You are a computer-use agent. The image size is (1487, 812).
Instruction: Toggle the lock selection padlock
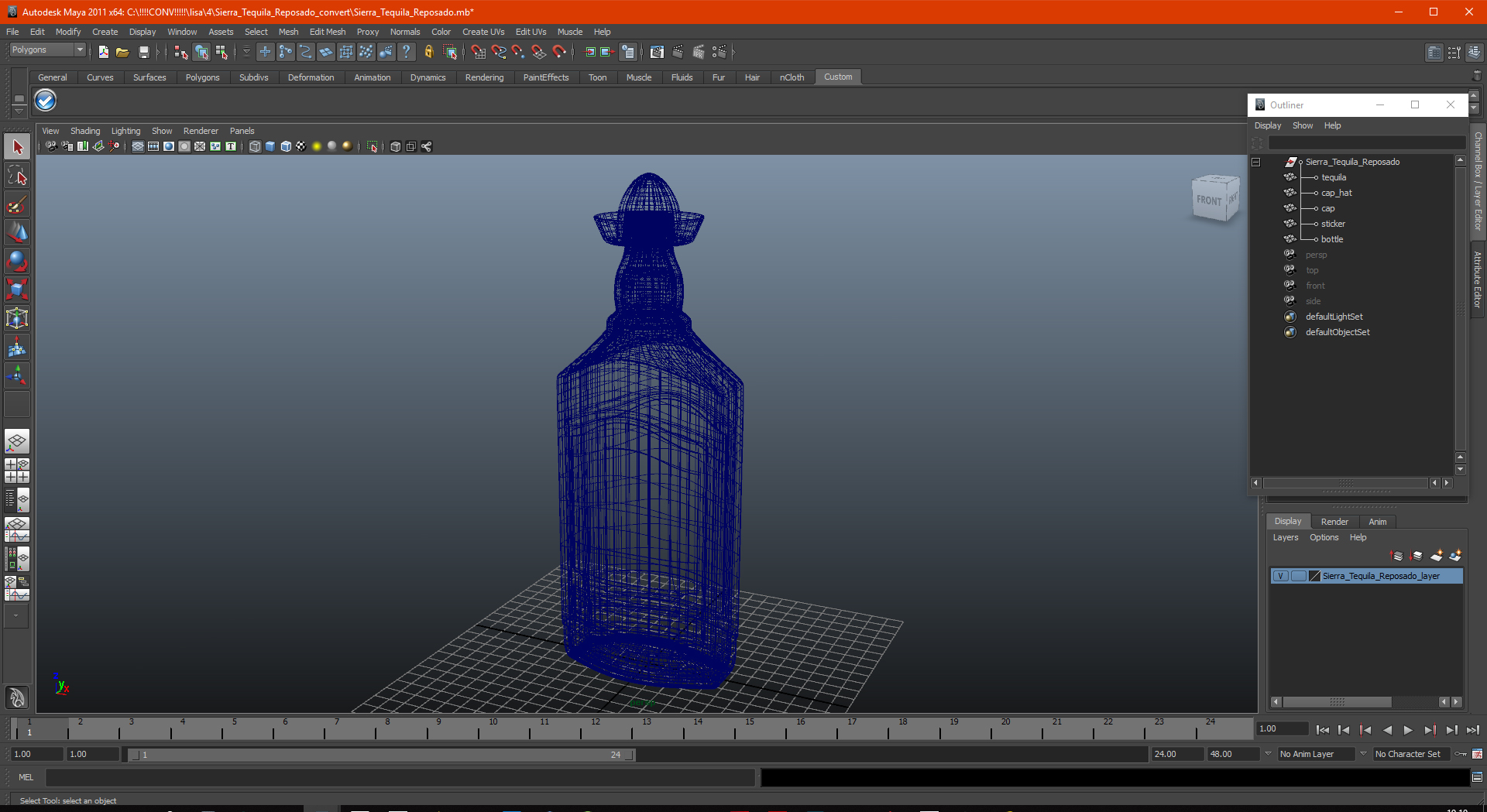429,52
